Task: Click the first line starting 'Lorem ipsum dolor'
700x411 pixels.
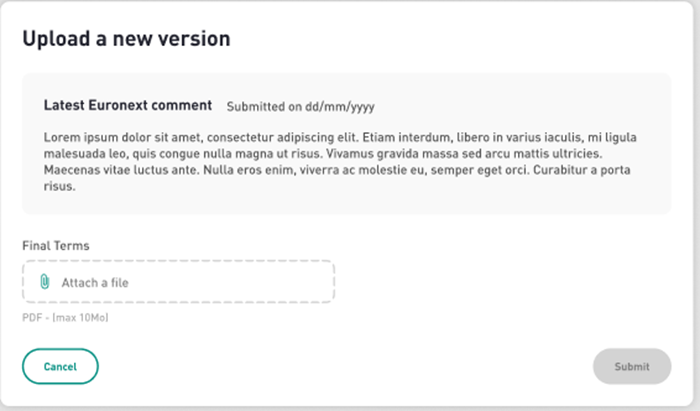Action: (340, 137)
